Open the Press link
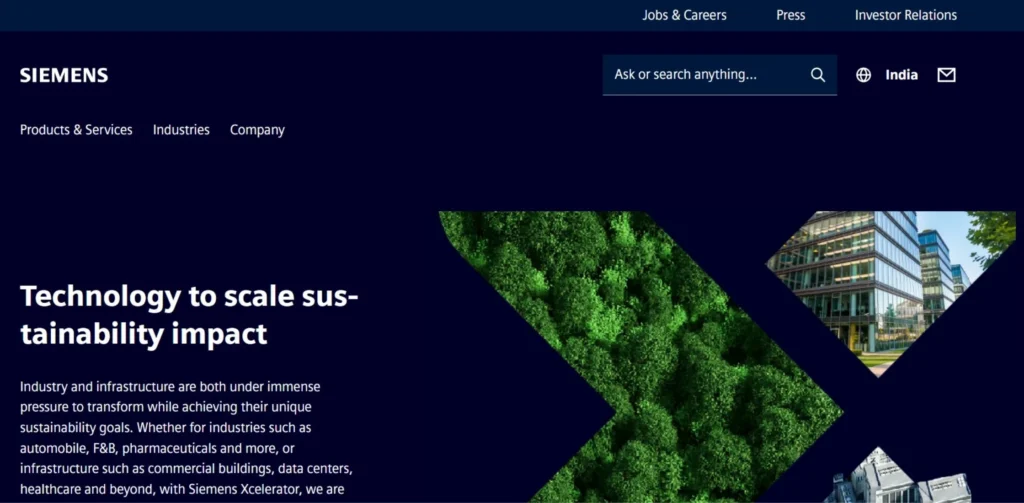The height and width of the screenshot is (503, 1024). click(x=791, y=15)
